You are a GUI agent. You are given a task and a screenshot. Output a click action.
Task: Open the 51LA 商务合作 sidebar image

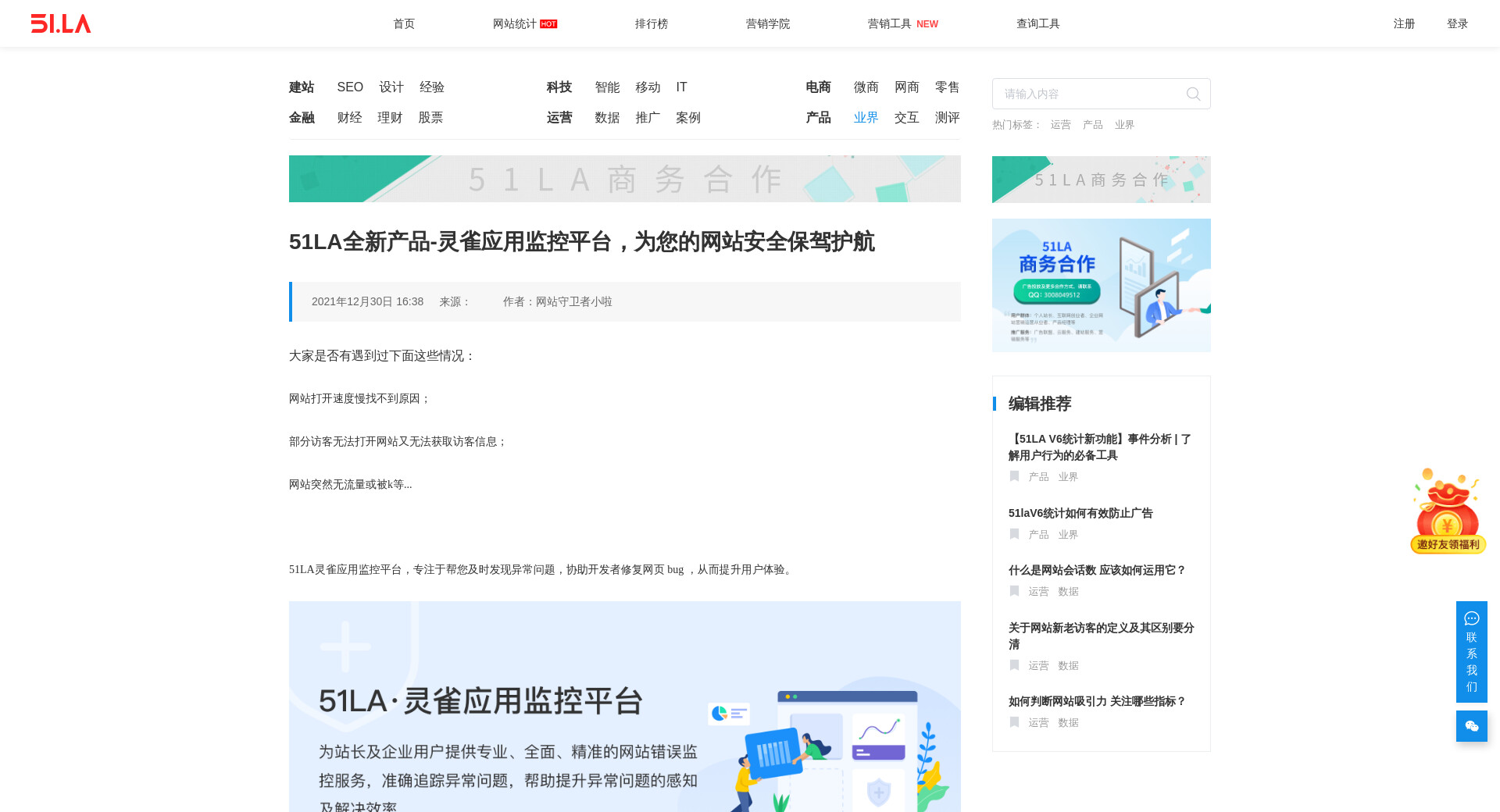click(x=1101, y=285)
